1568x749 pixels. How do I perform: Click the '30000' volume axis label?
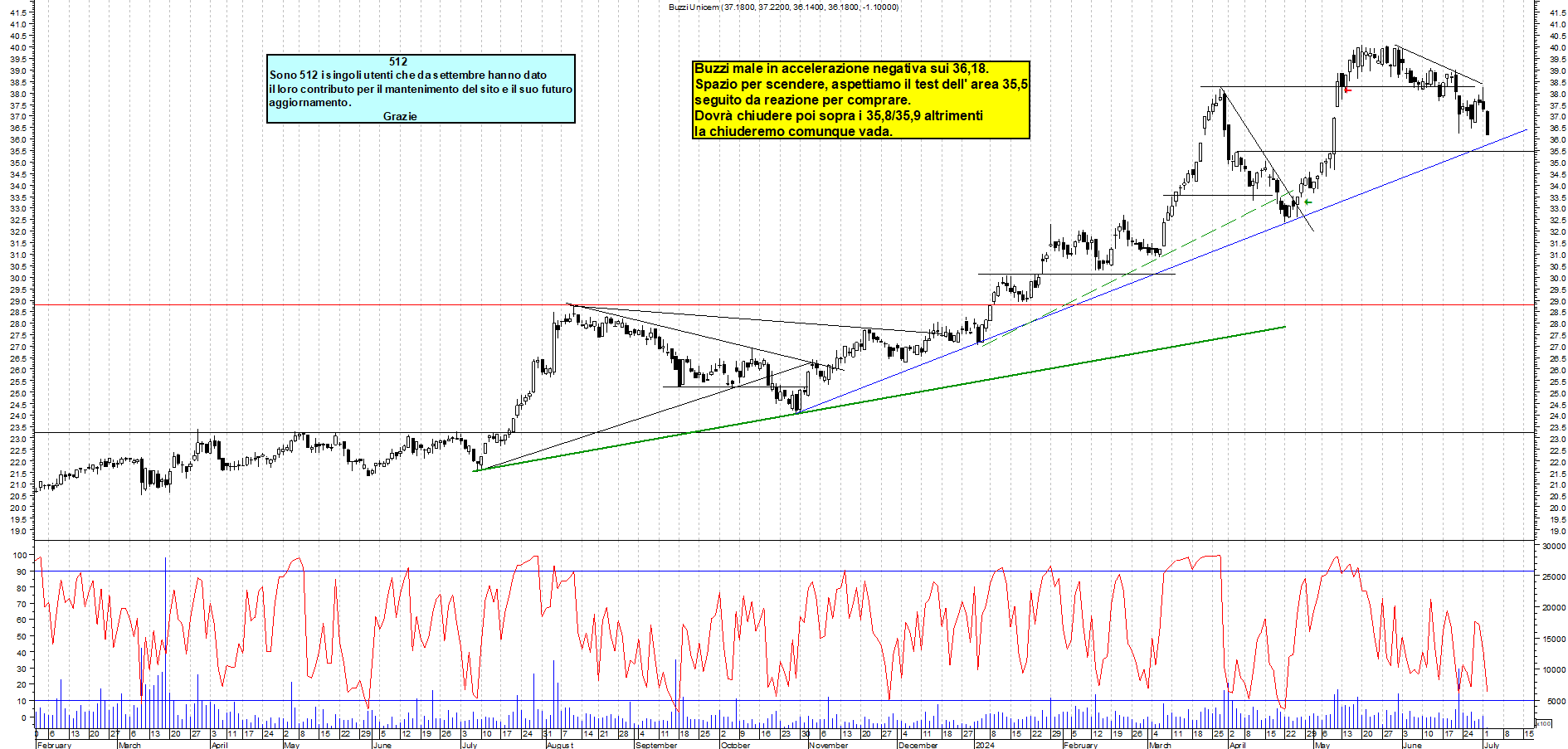pyautogui.click(x=1553, y=547)
